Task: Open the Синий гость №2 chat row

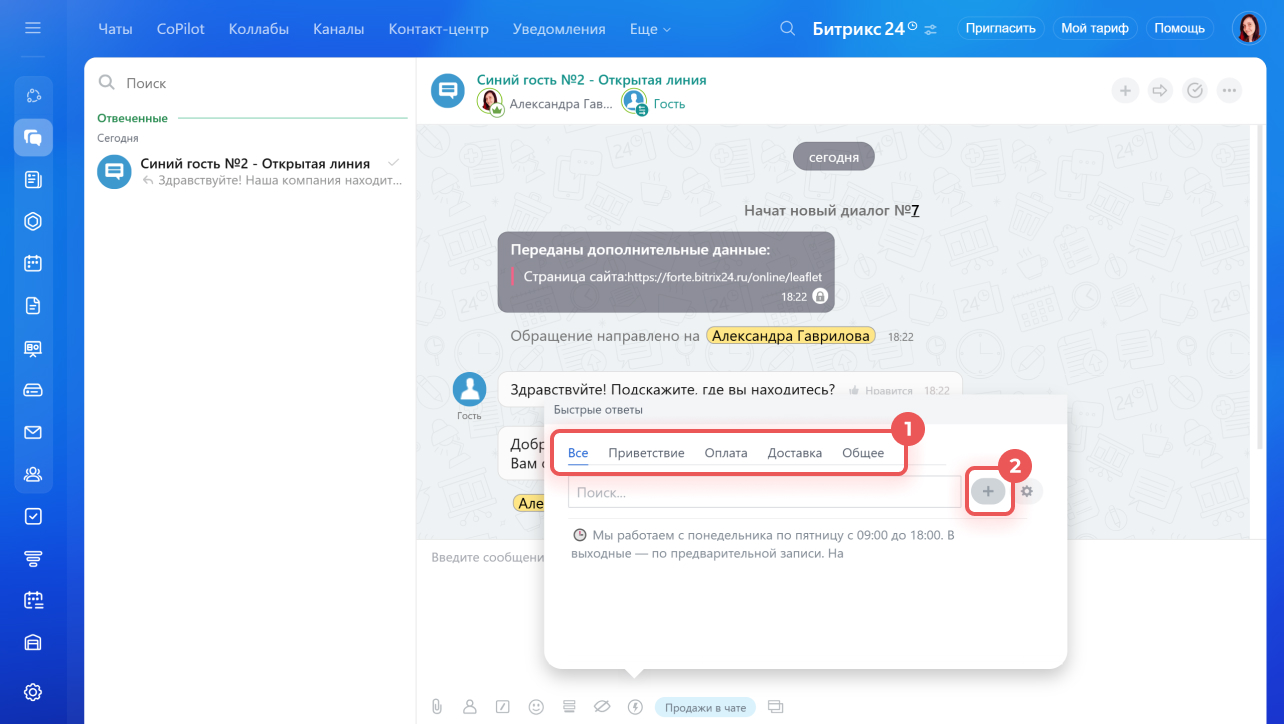Action: click(x=250, y=171)
